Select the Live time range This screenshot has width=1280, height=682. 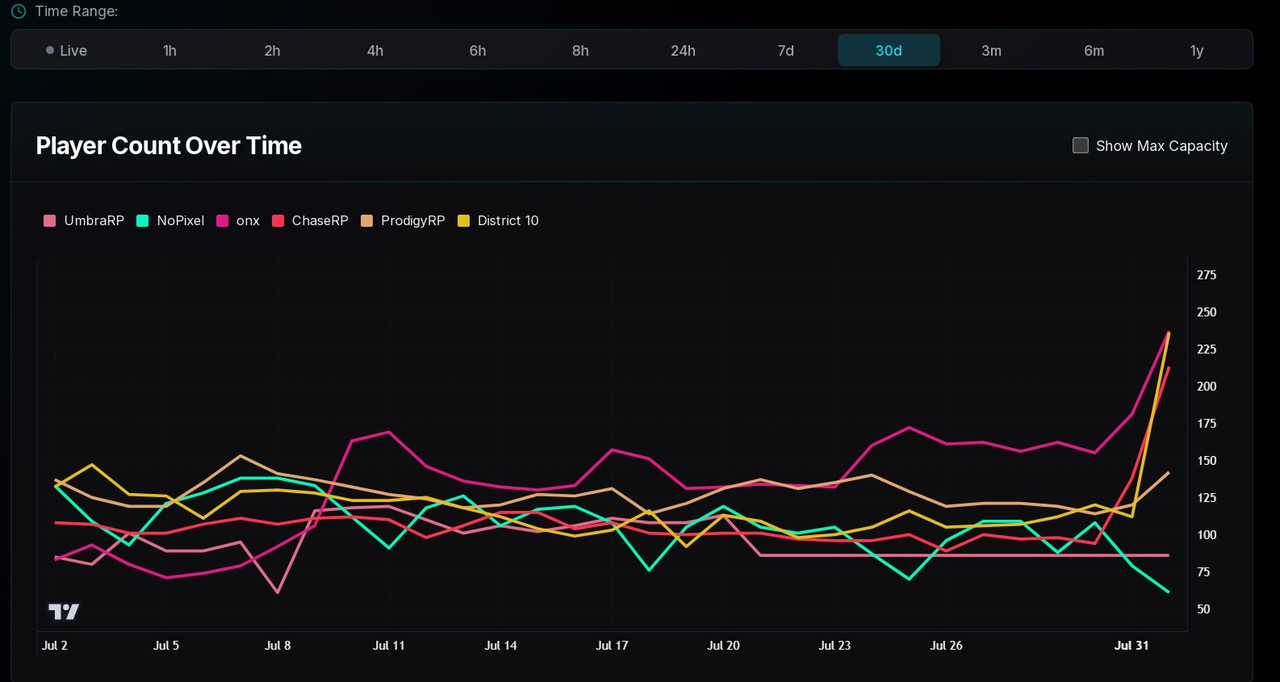pyautogui.click(x=66, y=50)
